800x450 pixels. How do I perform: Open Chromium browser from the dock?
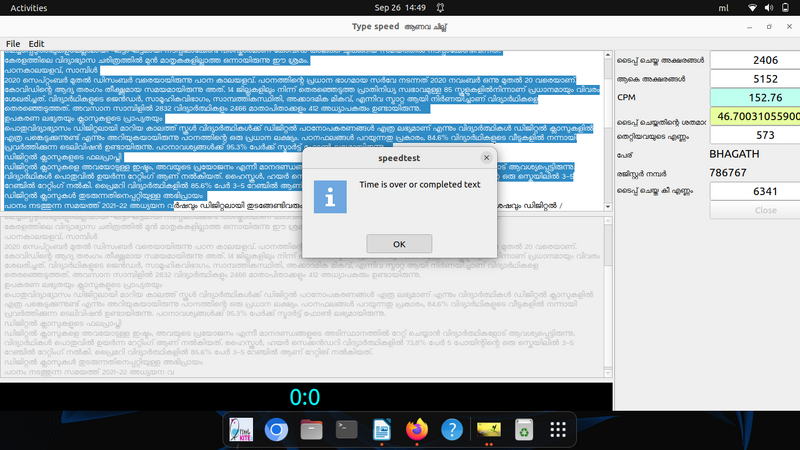point(276,430)
